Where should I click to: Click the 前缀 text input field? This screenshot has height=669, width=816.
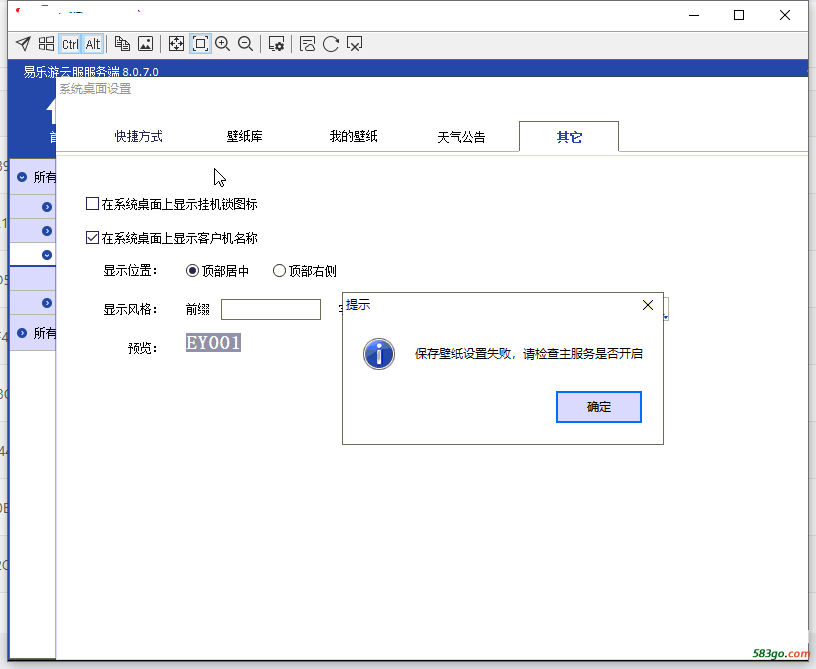tap(270, 309)
